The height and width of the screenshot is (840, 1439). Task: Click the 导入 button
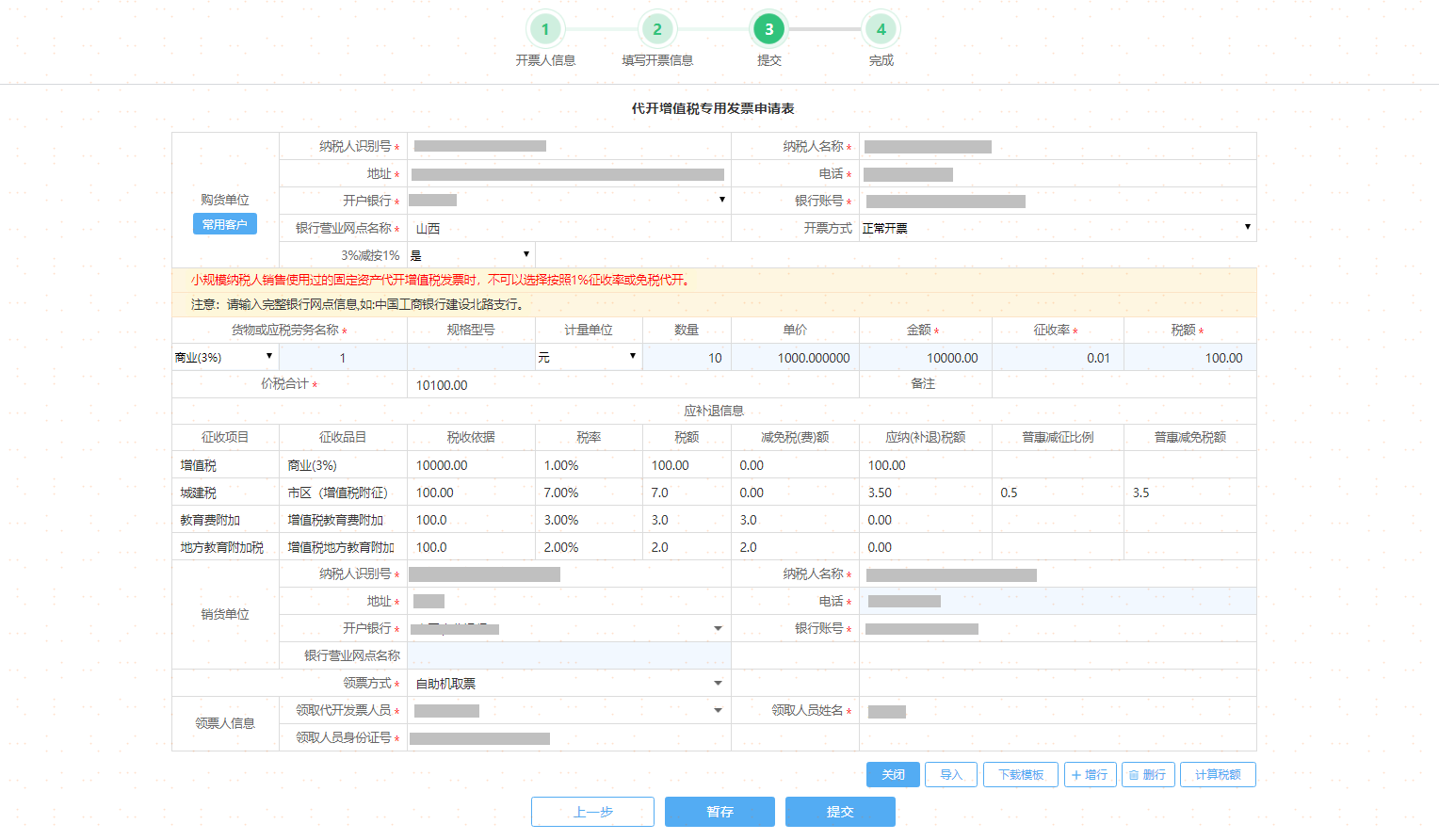[951, 775]
